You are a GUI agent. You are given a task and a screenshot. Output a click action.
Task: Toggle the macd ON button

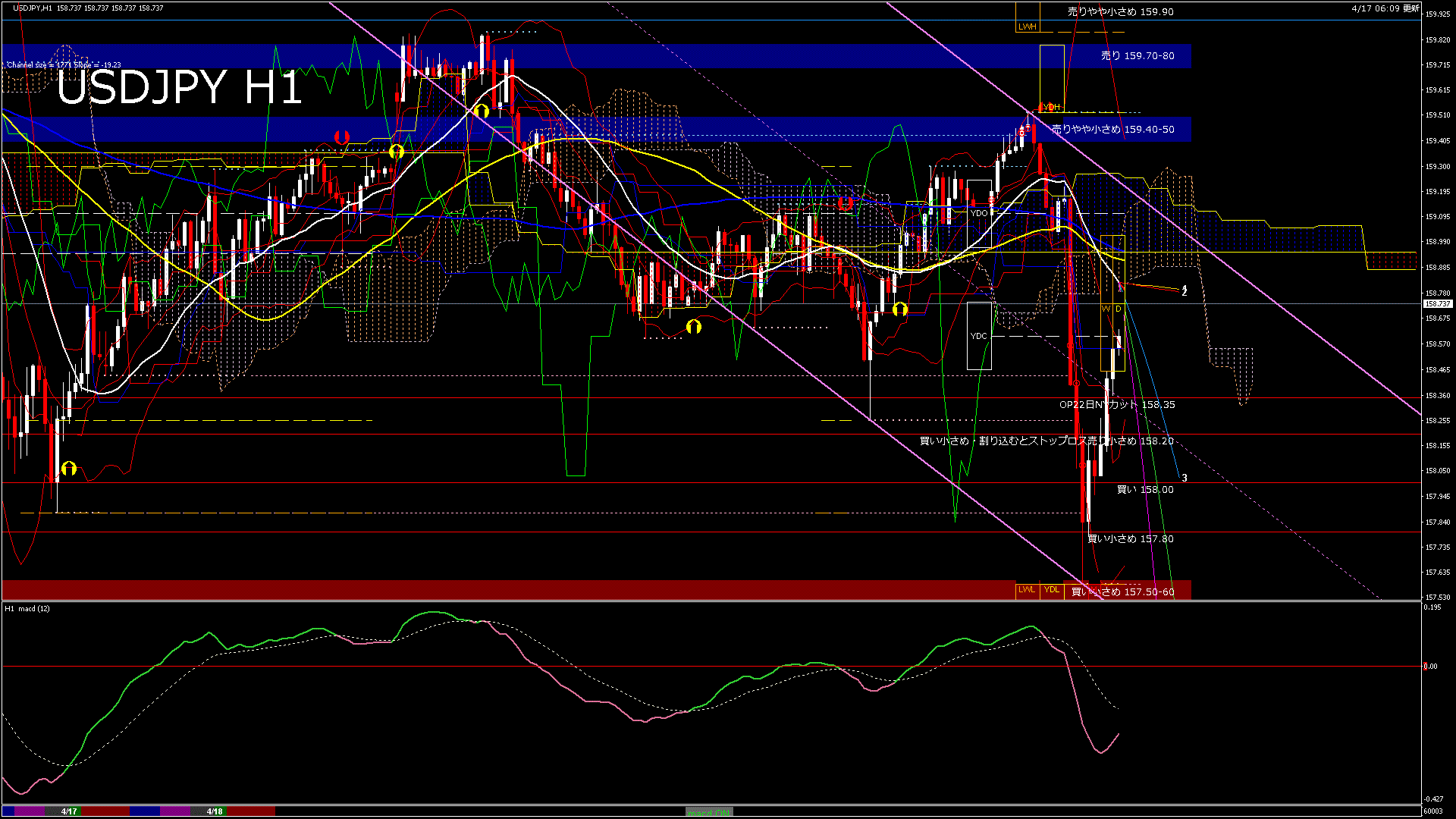(x=709, y=812)
